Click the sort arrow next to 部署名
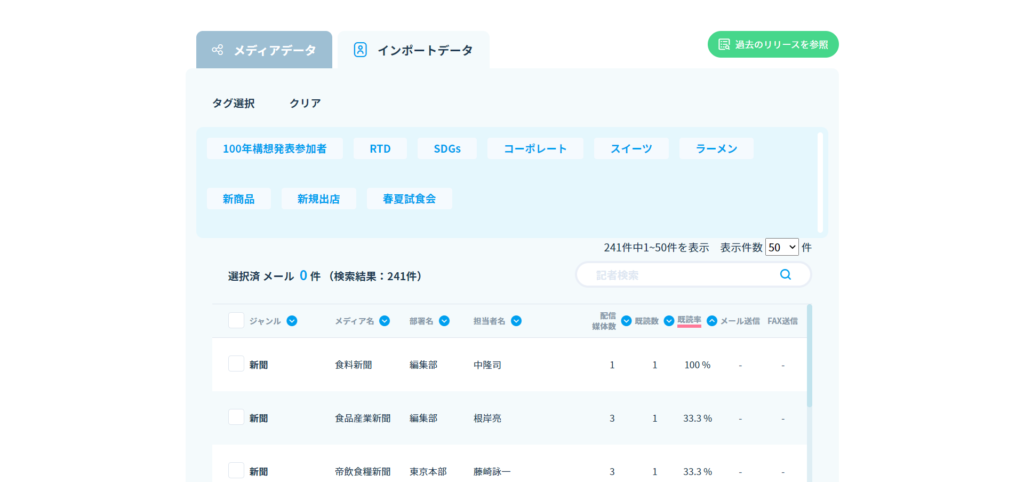This screenshot has width=1024, height=482. (x=444, y=321)
